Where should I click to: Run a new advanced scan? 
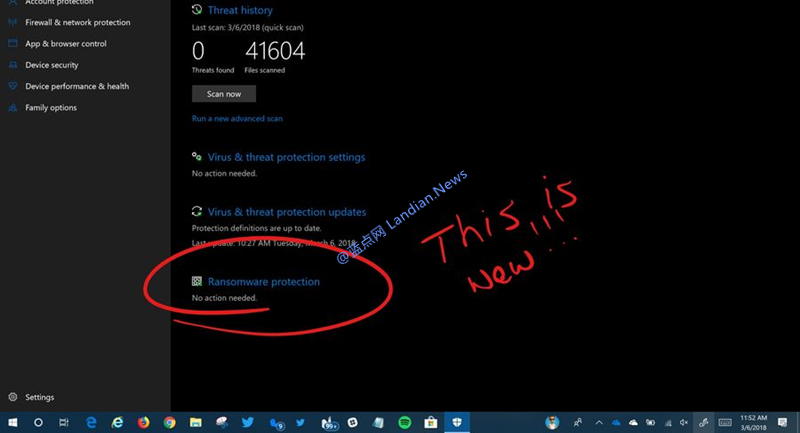pyautogui.click(x=237, y=118)
